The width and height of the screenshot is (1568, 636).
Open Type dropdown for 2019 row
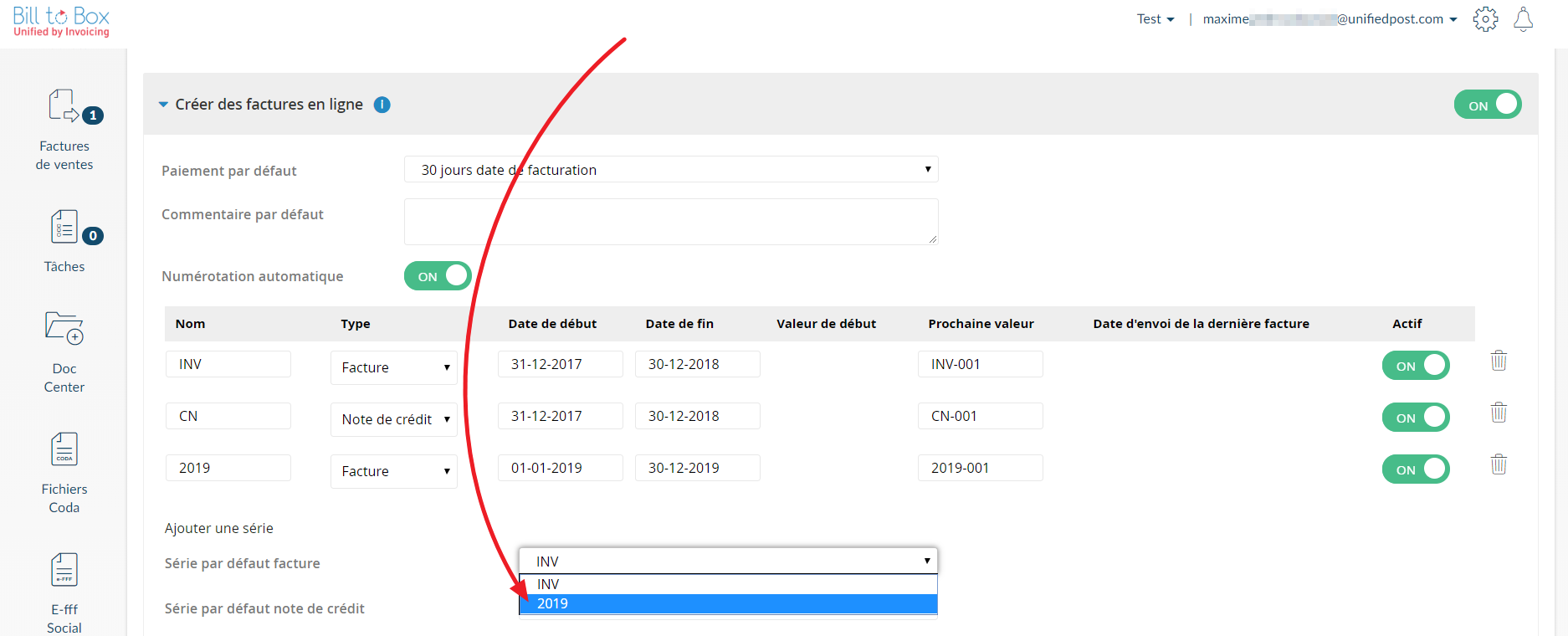[x=394, y=471]
